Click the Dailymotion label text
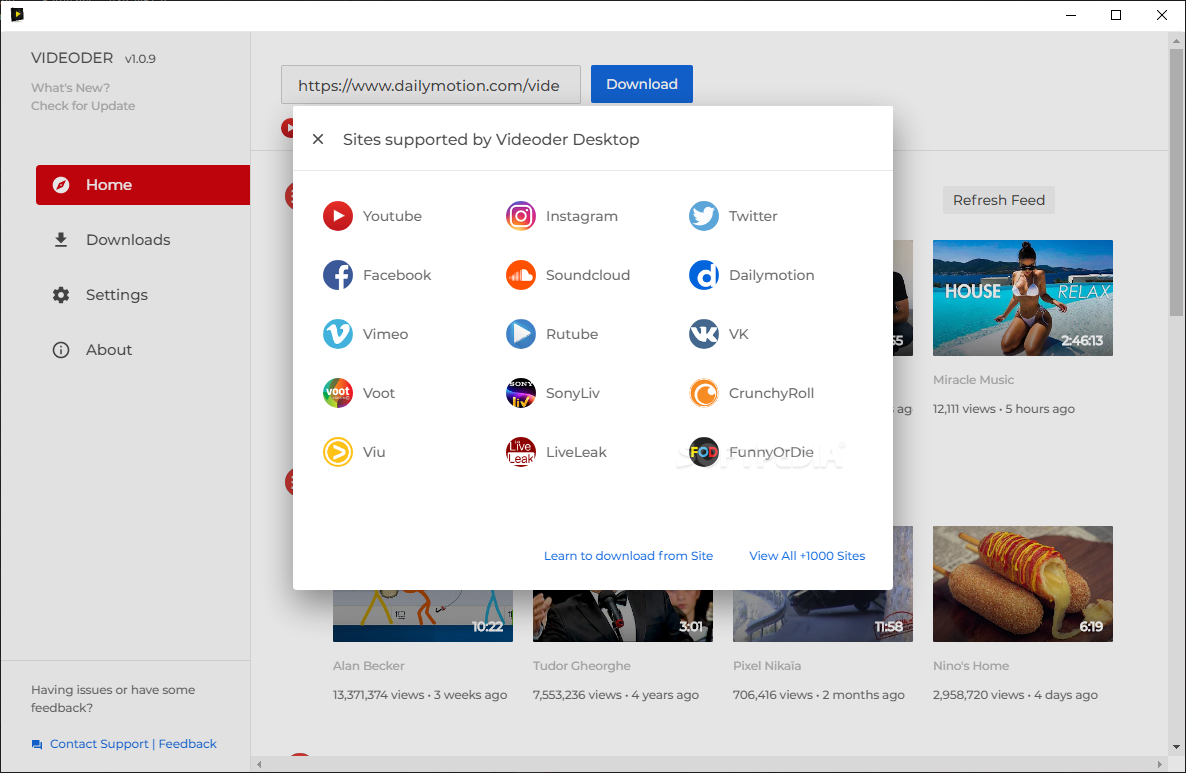Screen dimensions: 1186x773 pos(772,275)
